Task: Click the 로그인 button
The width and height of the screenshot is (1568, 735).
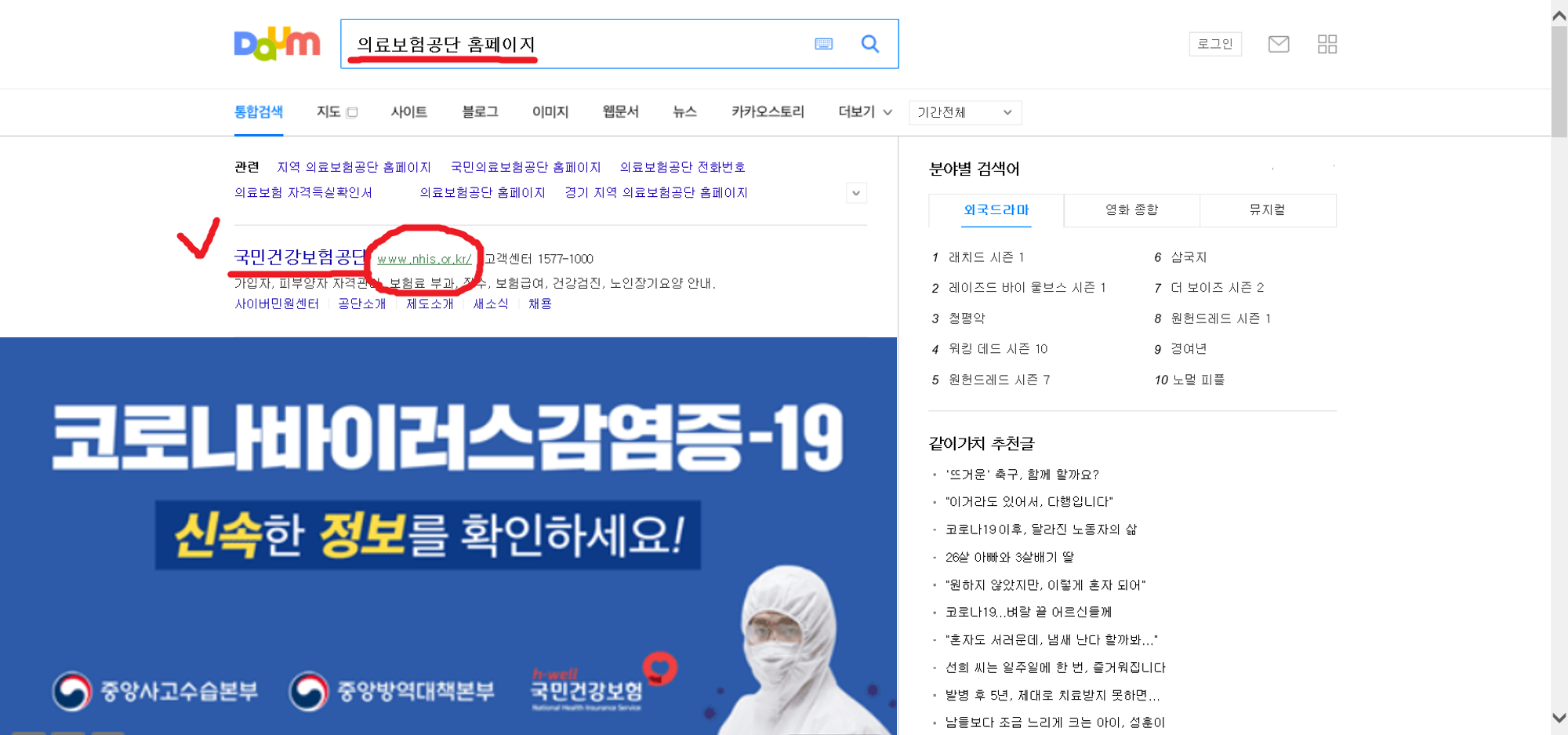Action: pos(1215,44)
